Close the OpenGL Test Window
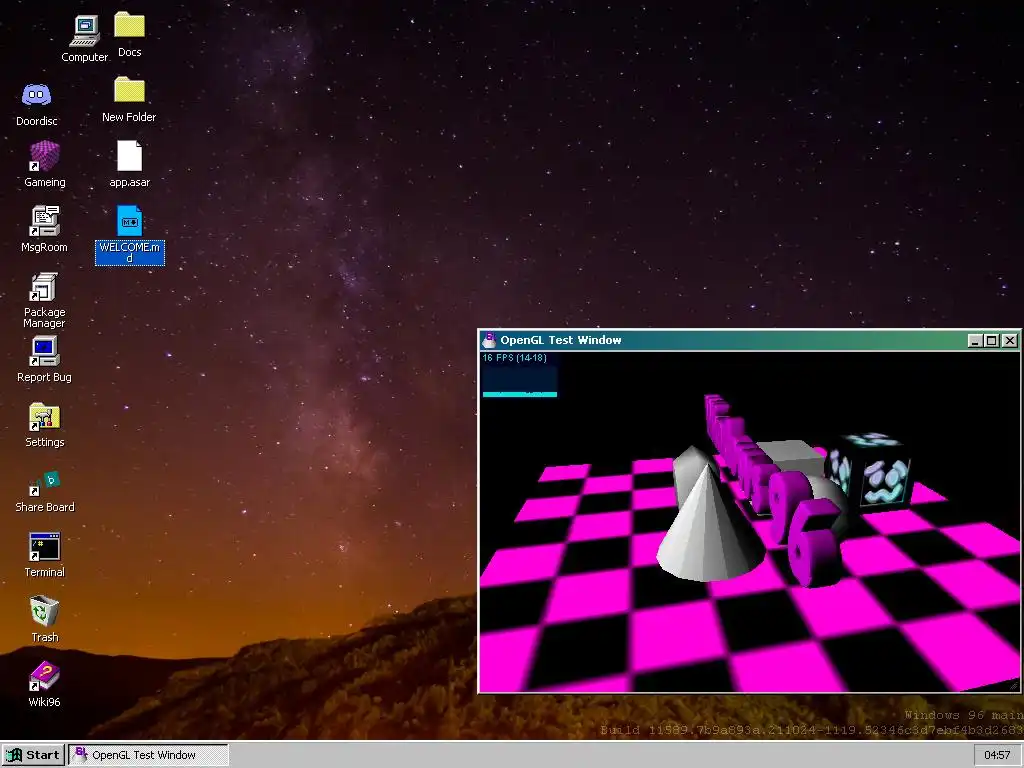The image size is (1024, 768). pos(1010,340)
